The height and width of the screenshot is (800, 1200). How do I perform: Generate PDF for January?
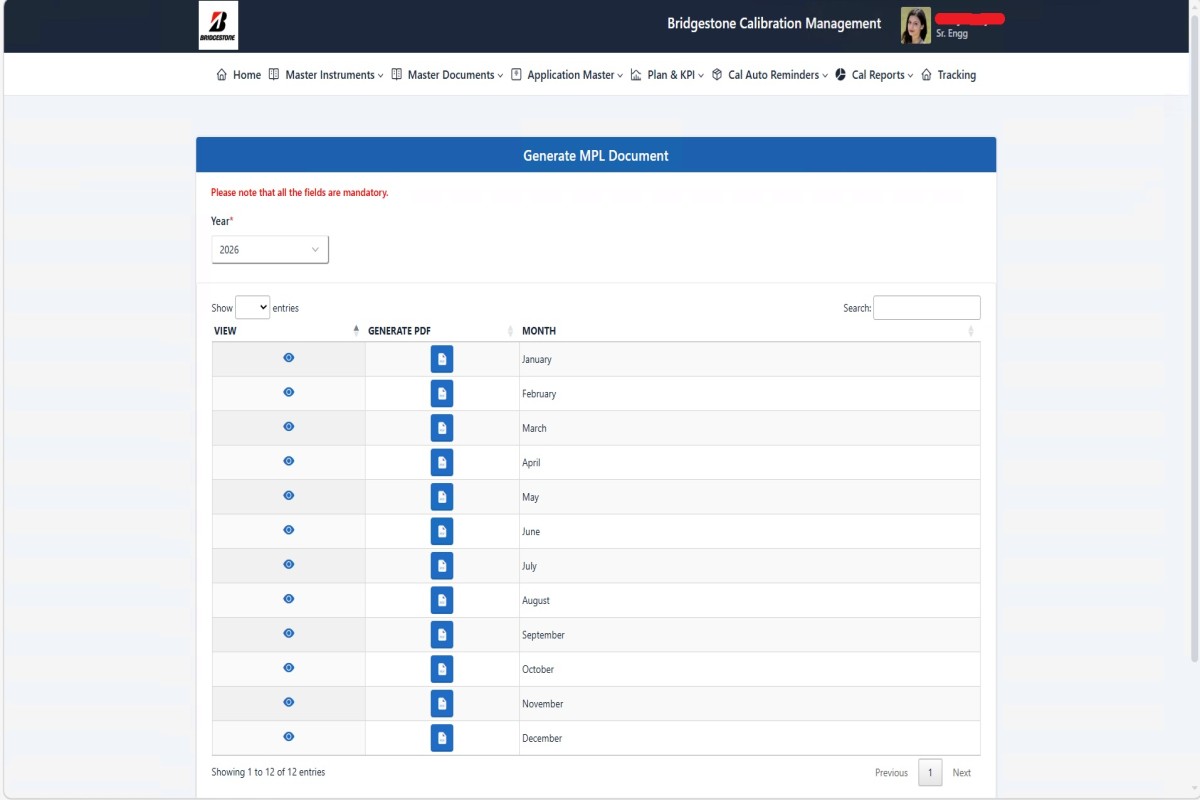pos(442,359)
